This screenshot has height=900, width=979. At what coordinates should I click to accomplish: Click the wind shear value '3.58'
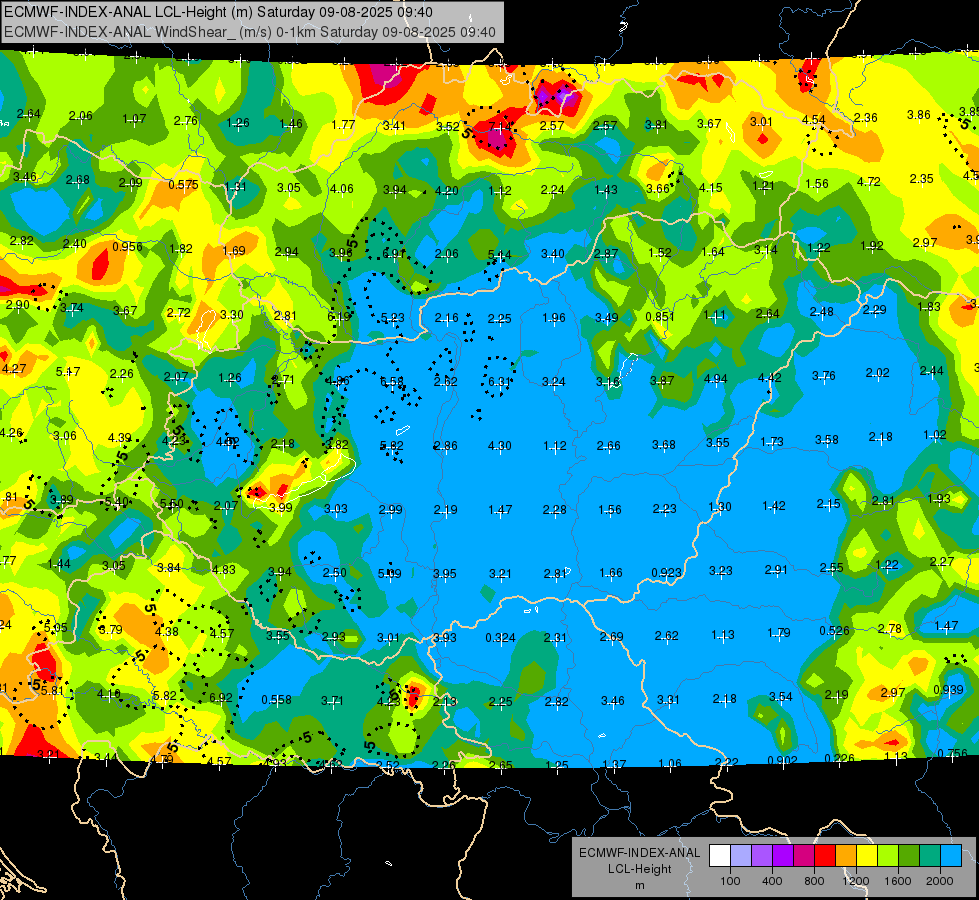click(827, 440)
